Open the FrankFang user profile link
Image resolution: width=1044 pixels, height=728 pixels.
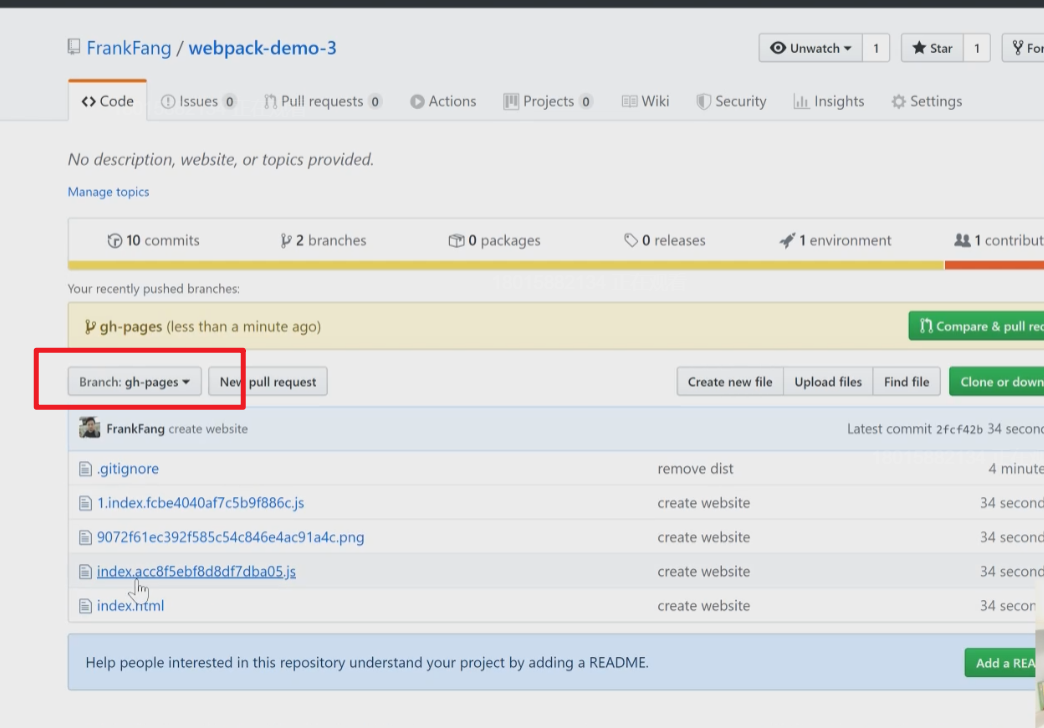pyautogui.click(x=129, y=48)
